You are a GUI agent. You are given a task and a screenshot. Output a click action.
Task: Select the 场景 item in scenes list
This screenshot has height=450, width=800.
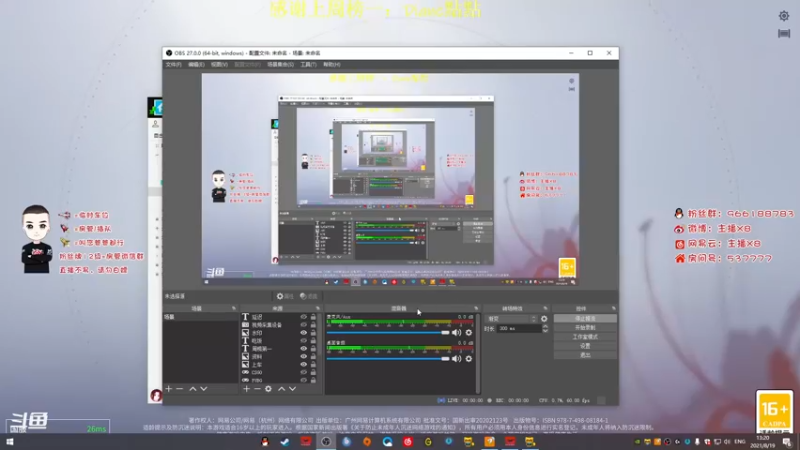click(201, 317)
